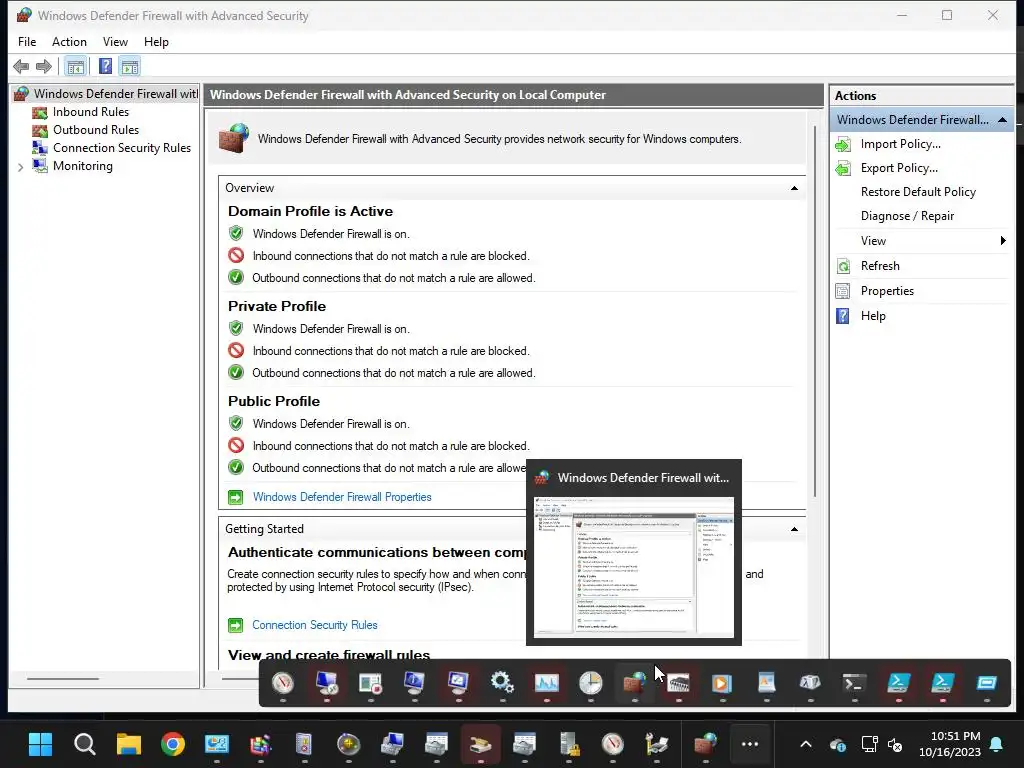Click Help entry in the Actions pane
Viewport: 1024px width, 768px height.
click(x=872, y=316)
